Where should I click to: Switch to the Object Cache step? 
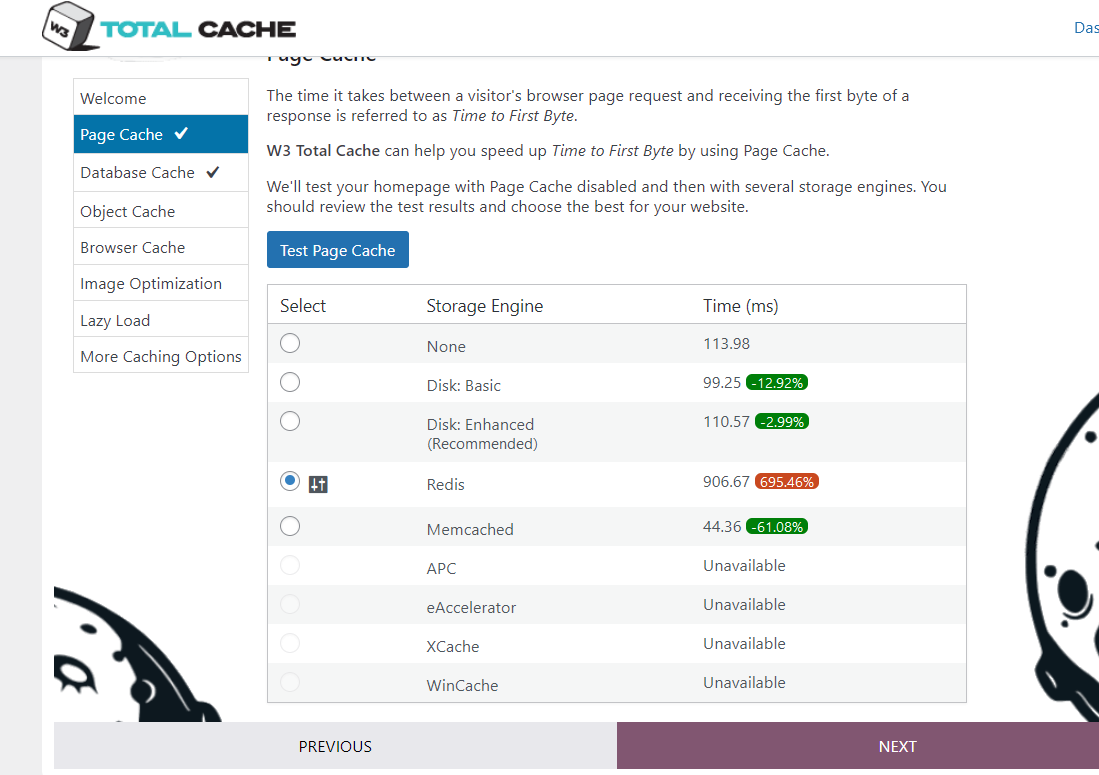coord(161,210)
